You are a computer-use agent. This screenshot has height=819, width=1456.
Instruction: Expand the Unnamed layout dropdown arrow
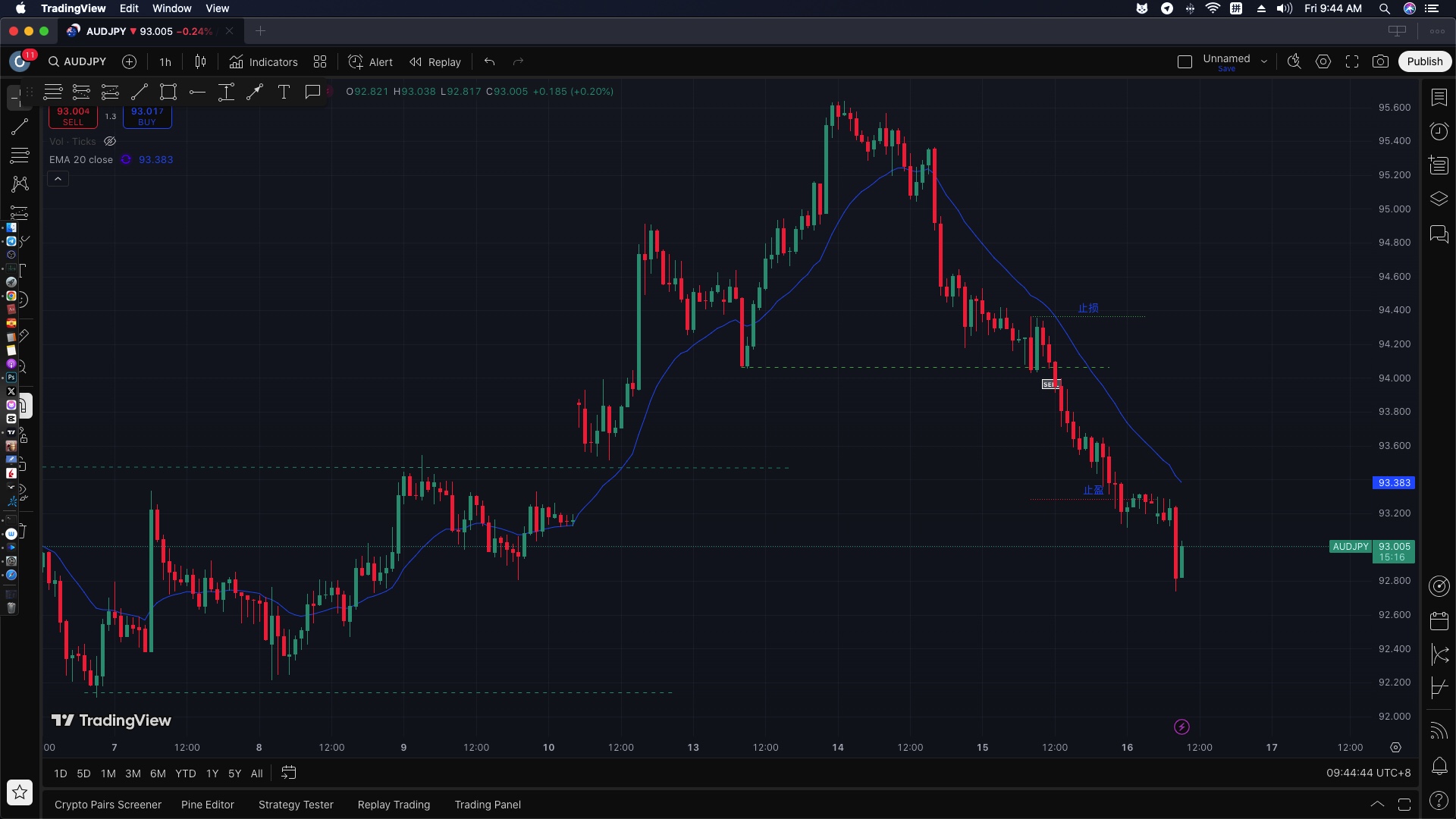(x=1264, y=62)
